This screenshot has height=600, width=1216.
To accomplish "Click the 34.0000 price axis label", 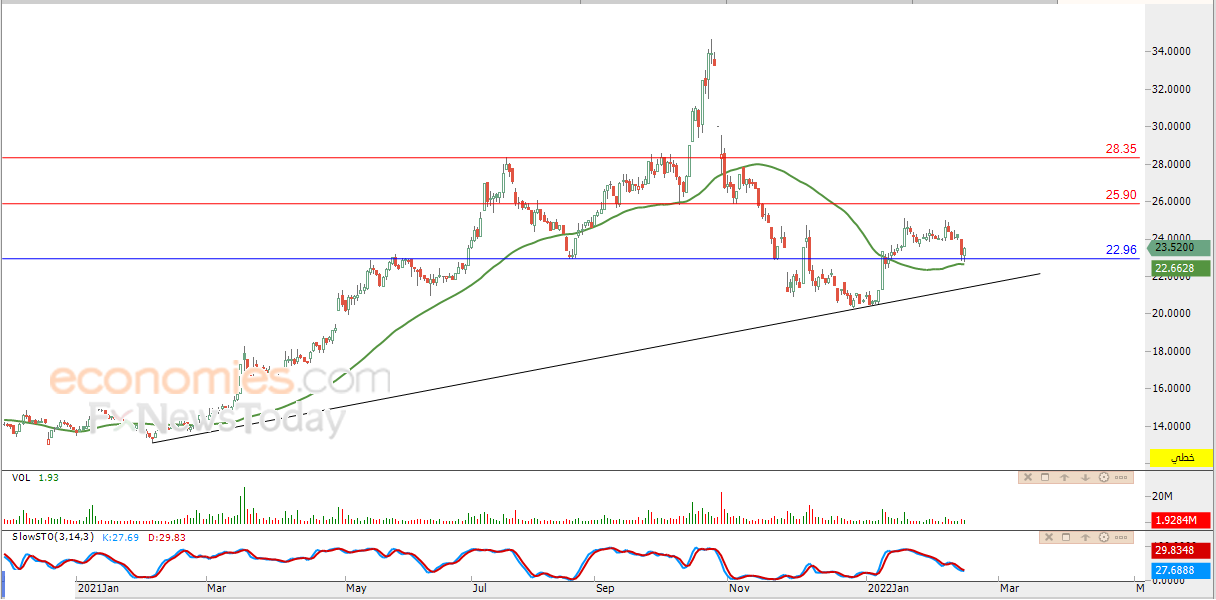I will 1173,51.
